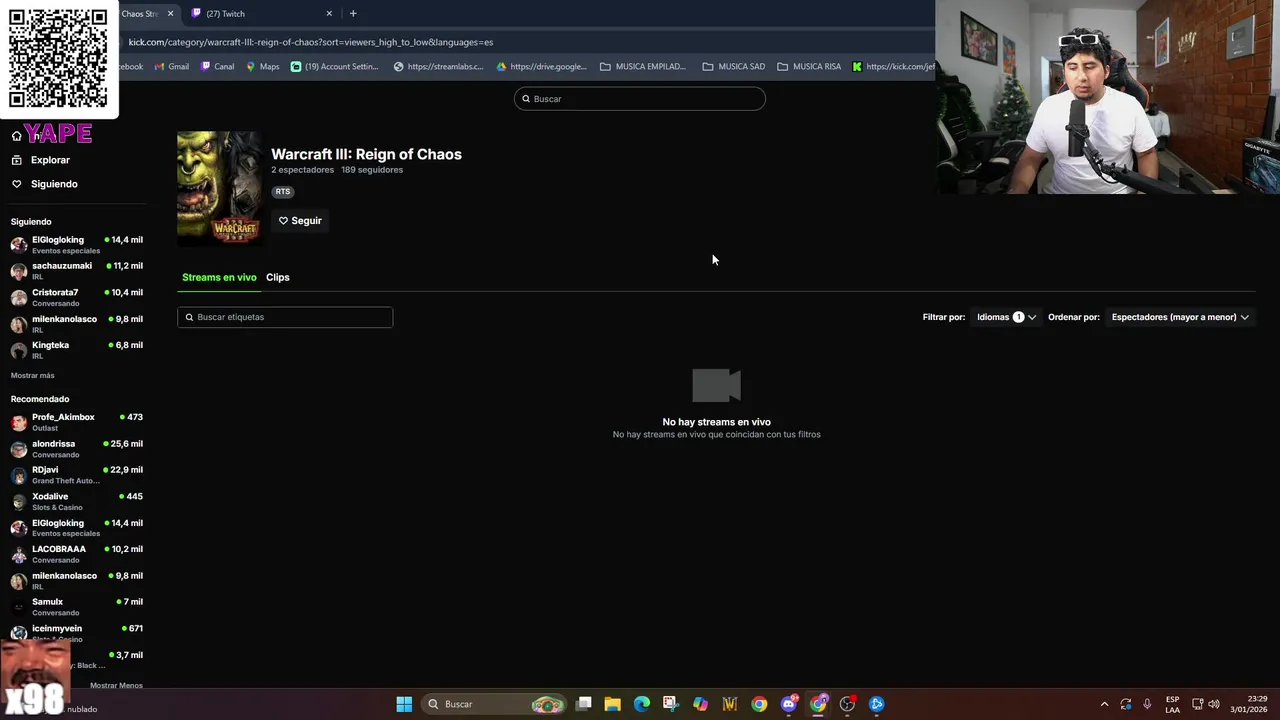Screen dimensions: 1280x720
Task: Open Xodalive recommended channel
Action: coord(77,501)
